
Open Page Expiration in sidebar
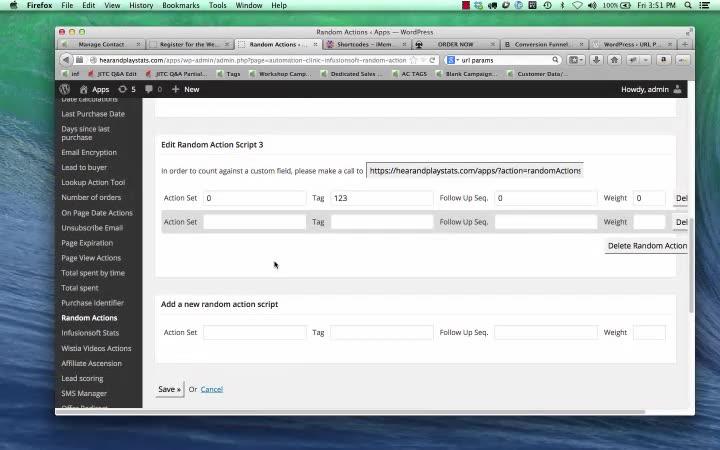(87, 243)
